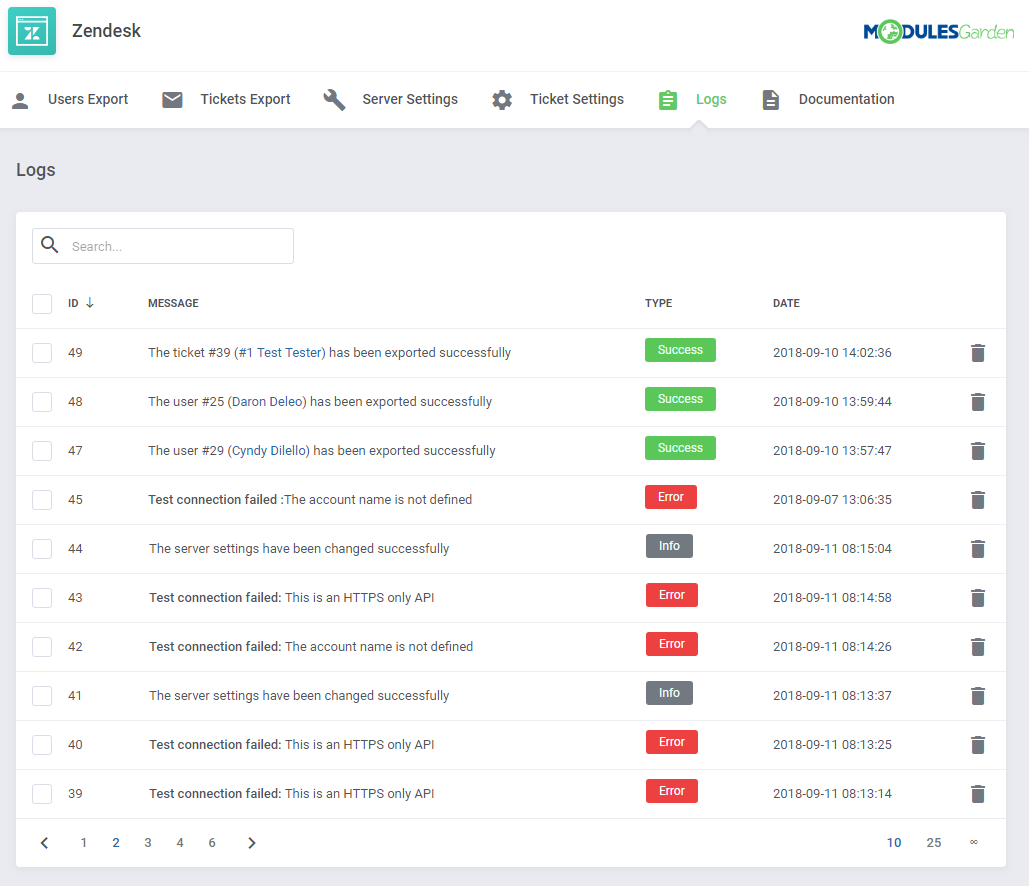Delete log entry 43 with trash icon

pos(978,598)
